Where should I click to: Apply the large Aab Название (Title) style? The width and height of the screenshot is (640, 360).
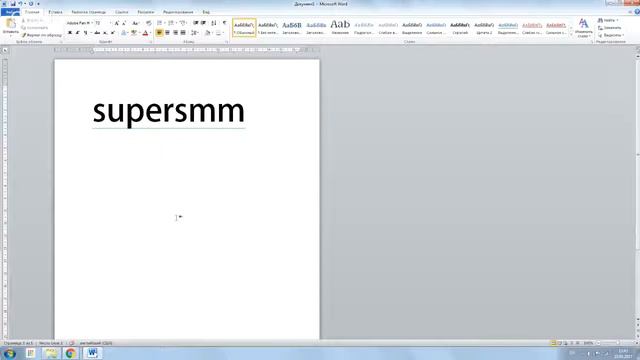pyautogui.click(x=340, y=28)
